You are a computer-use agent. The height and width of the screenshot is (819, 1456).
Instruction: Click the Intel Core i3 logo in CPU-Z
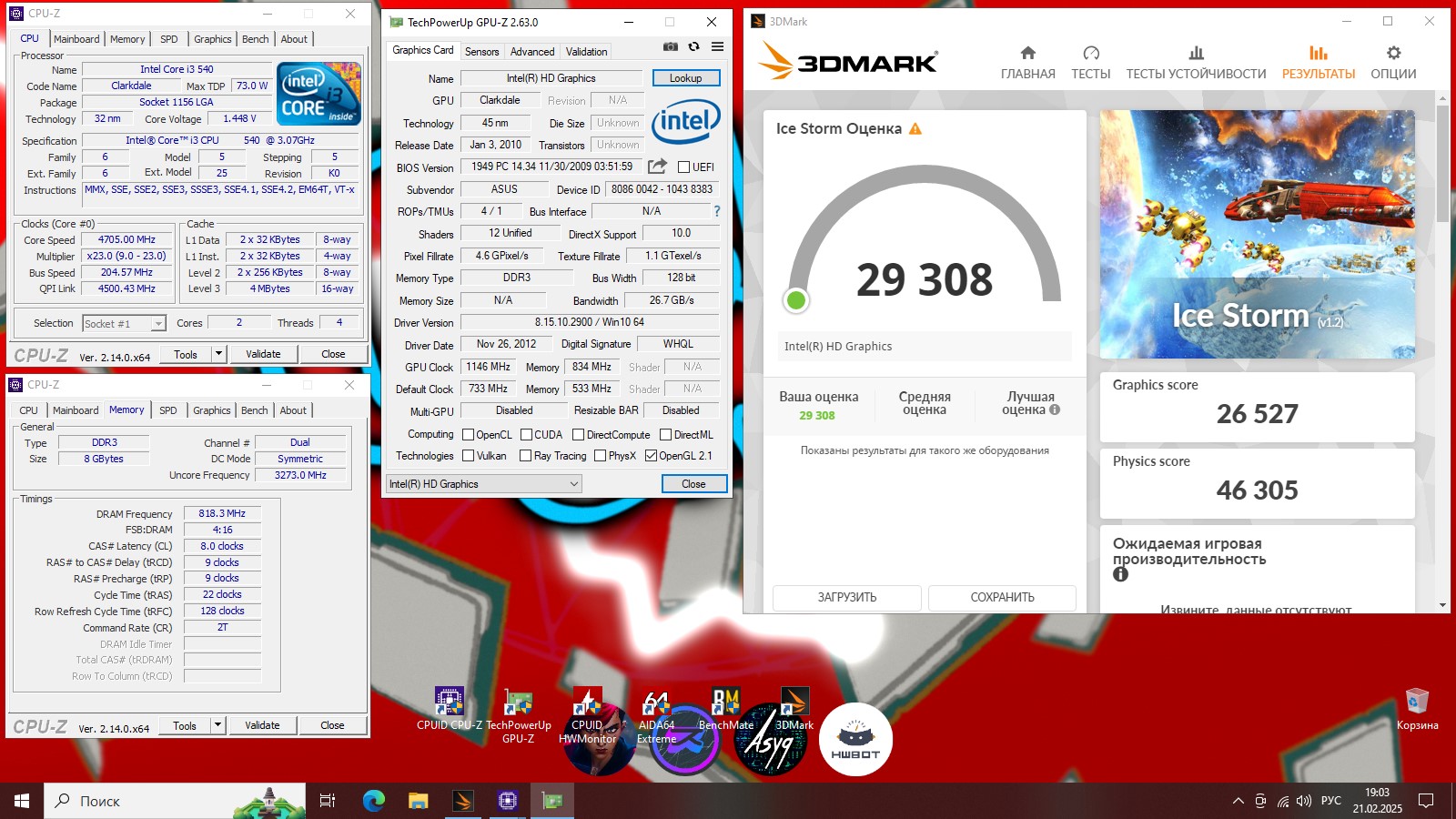318,94
